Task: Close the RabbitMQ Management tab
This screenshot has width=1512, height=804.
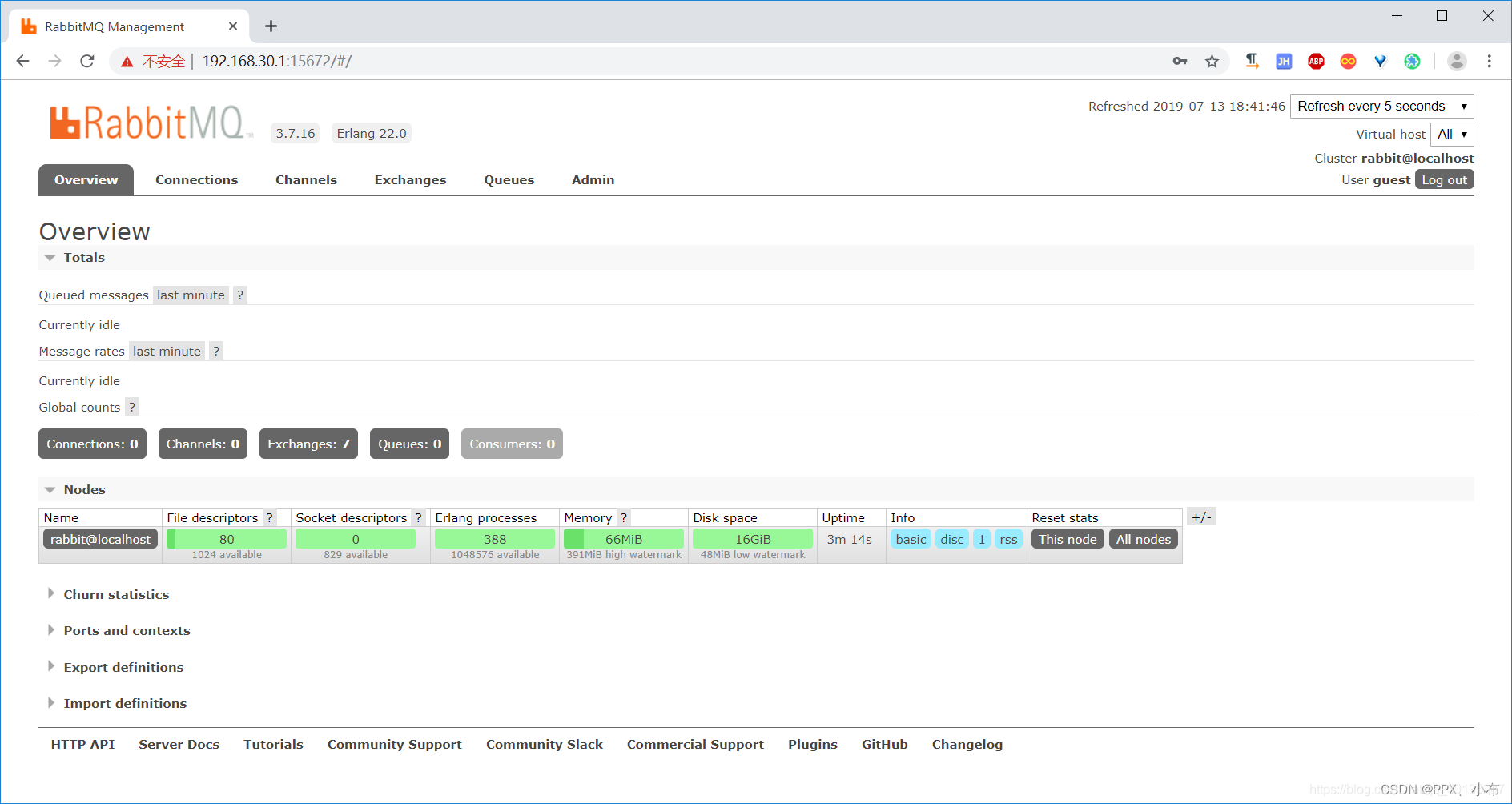Action: [233, 26]
